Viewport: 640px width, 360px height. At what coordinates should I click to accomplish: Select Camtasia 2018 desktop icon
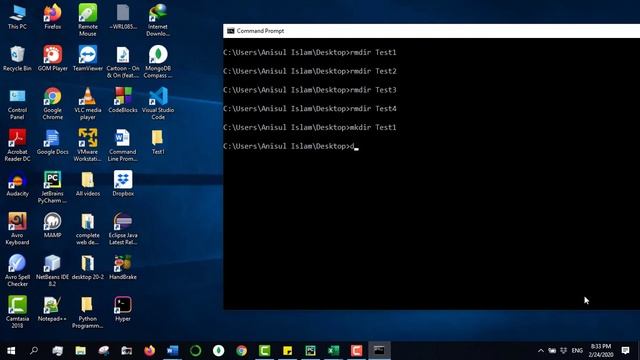click(x=17, y=312)
